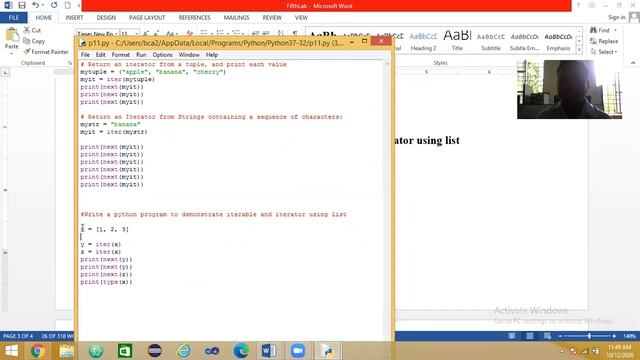
Task: Click the 'print(type(x))' code line
Action: [x=106, y=282]
